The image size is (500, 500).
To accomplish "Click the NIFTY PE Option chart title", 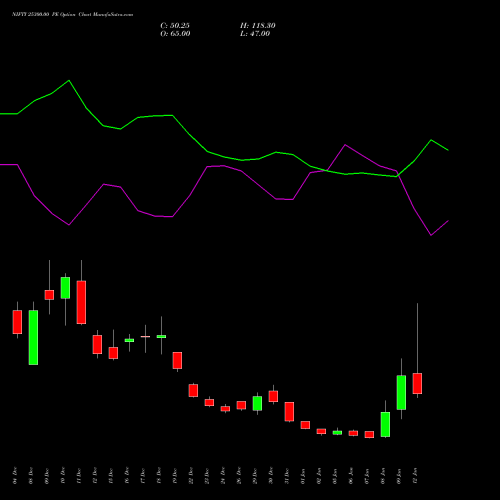I will 72,15.
